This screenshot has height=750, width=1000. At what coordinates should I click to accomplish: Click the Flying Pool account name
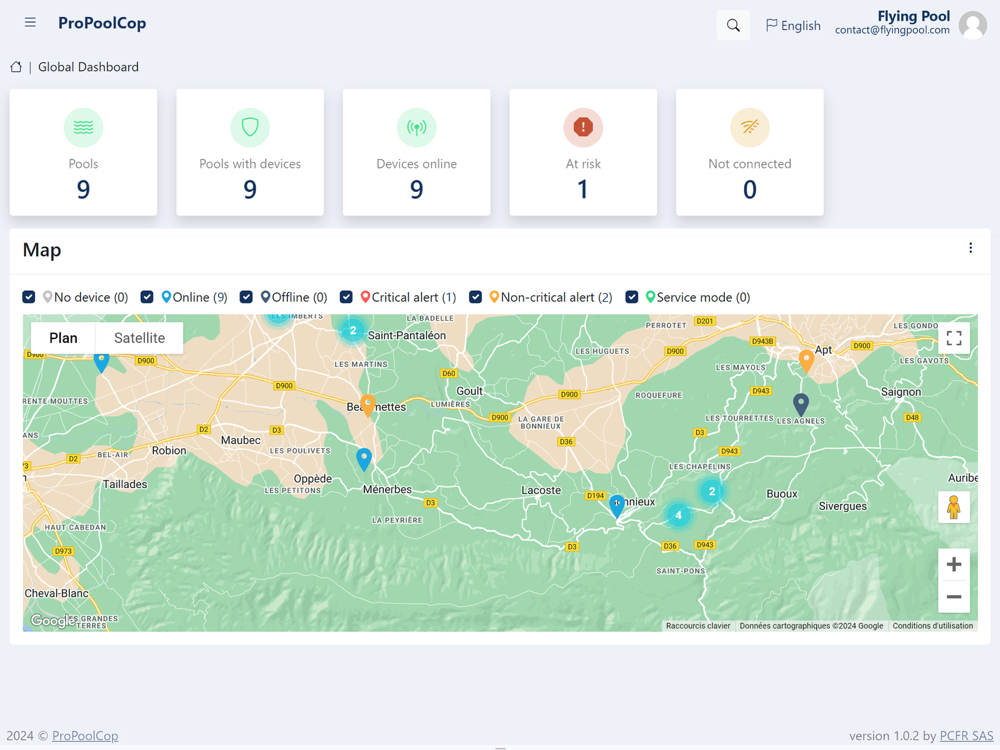click(x=913, y=16)
